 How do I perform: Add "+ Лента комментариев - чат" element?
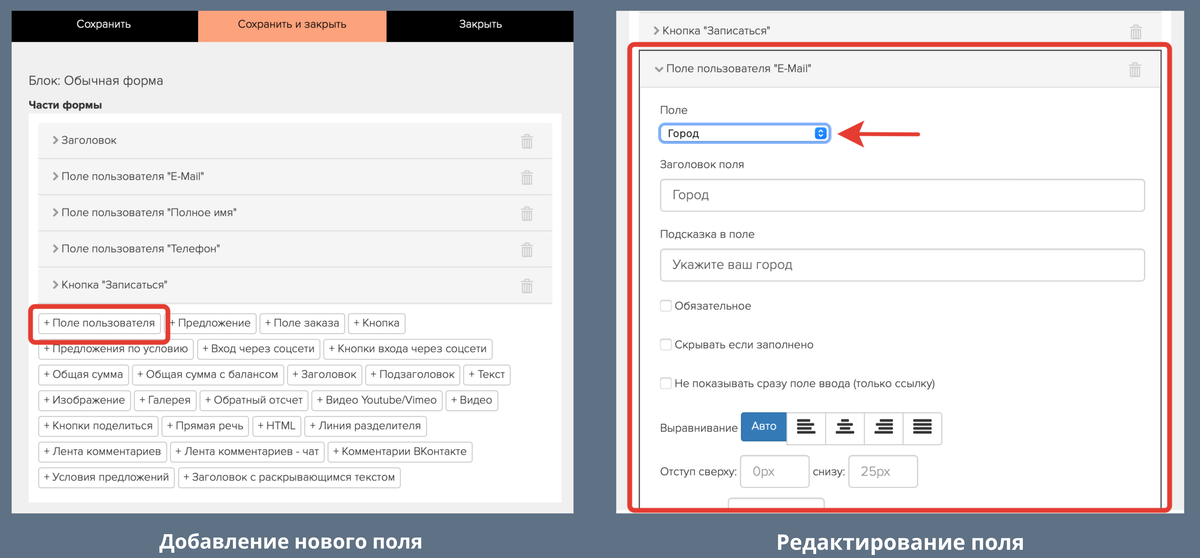pos(248,451)
